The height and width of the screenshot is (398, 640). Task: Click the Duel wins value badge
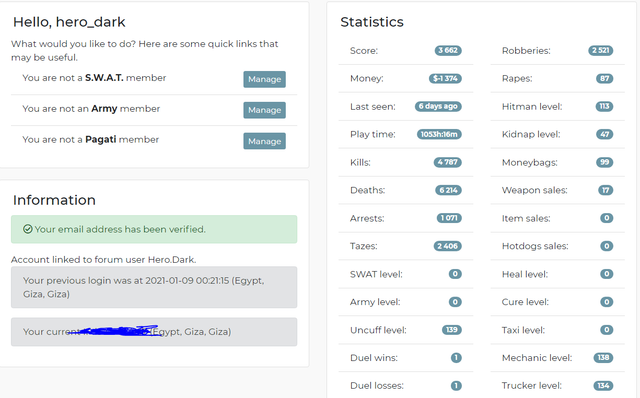(456, 358)
